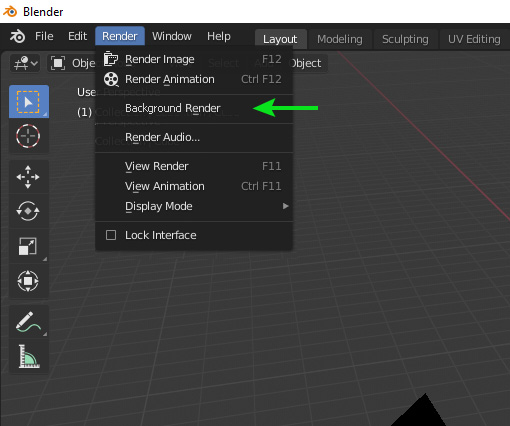
Task: Switch to the Sculpting workspace tab
Action: (405, 39)
